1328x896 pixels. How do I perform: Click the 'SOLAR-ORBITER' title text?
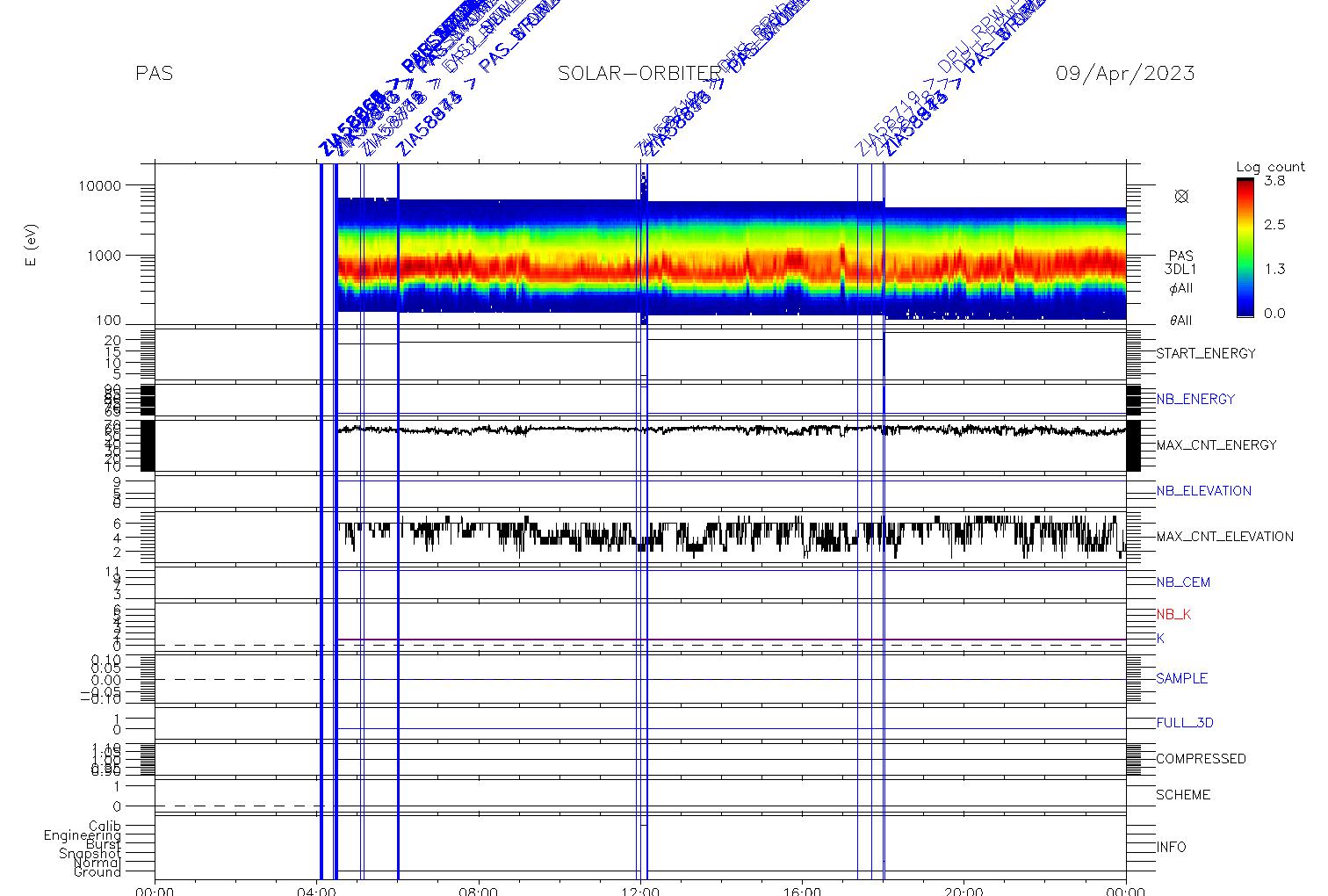tap(639, 74)
